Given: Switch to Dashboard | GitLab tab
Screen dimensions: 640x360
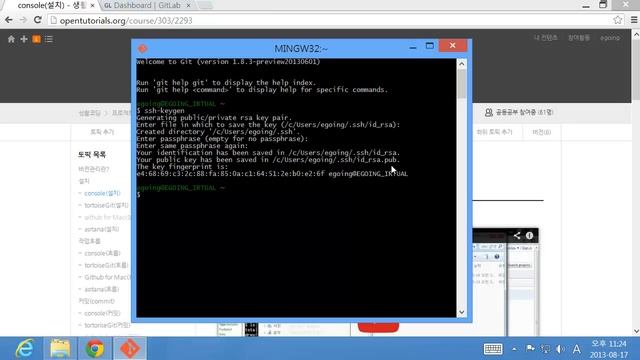Looking at the screenshot, I should click(x=142, y=5).
